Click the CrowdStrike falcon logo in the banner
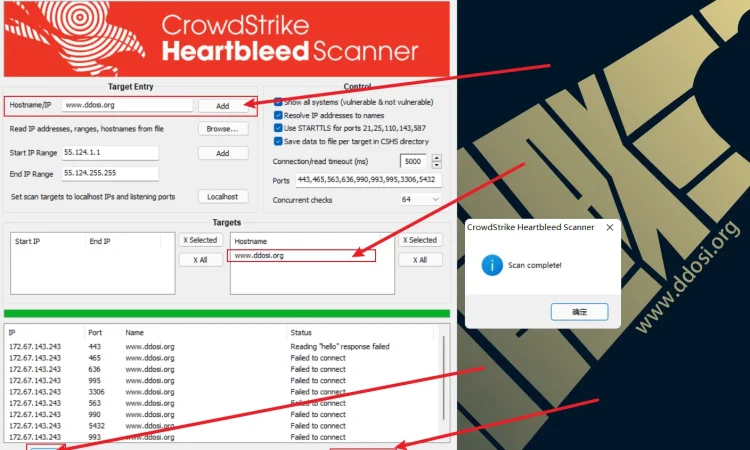Viewport: 750px width, 450px height. [77, 37]
